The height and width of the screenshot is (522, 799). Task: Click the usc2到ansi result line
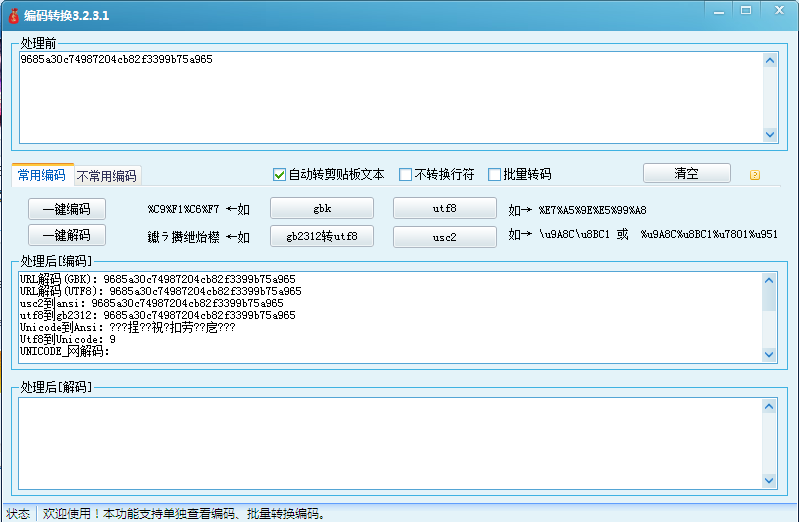pyautogui.click(x=151, y=303)
